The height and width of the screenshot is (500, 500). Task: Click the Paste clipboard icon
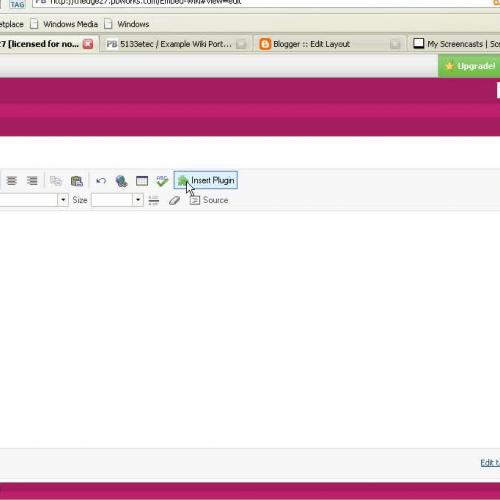point(77,181)
